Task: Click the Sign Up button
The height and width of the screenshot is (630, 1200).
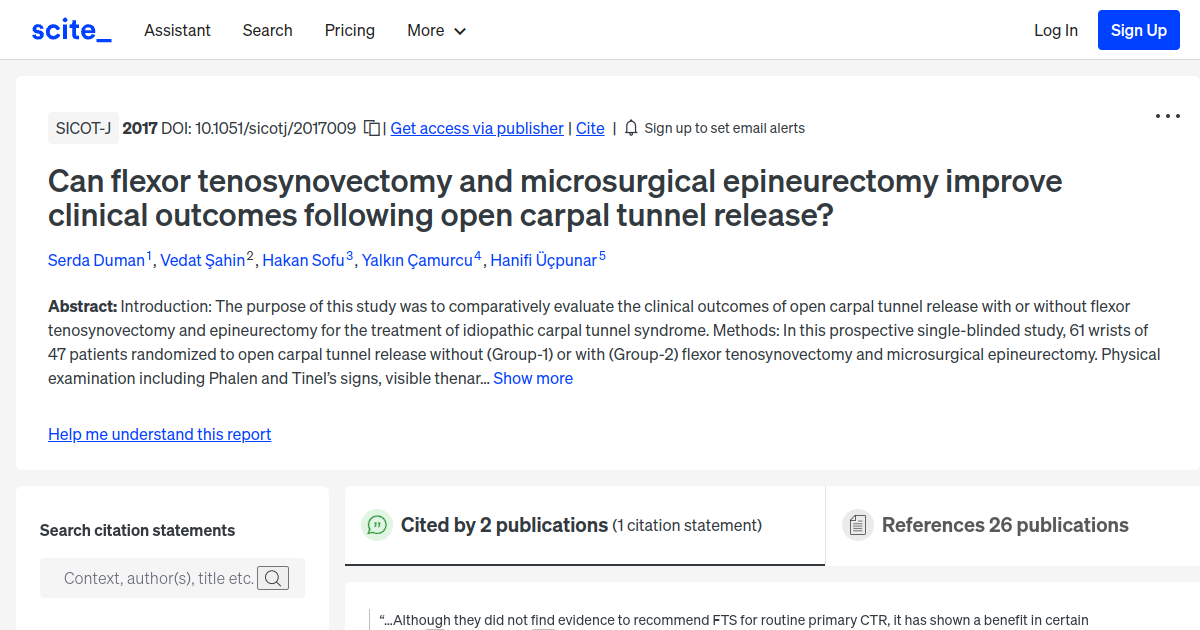Action: [x=1138, y=29]
